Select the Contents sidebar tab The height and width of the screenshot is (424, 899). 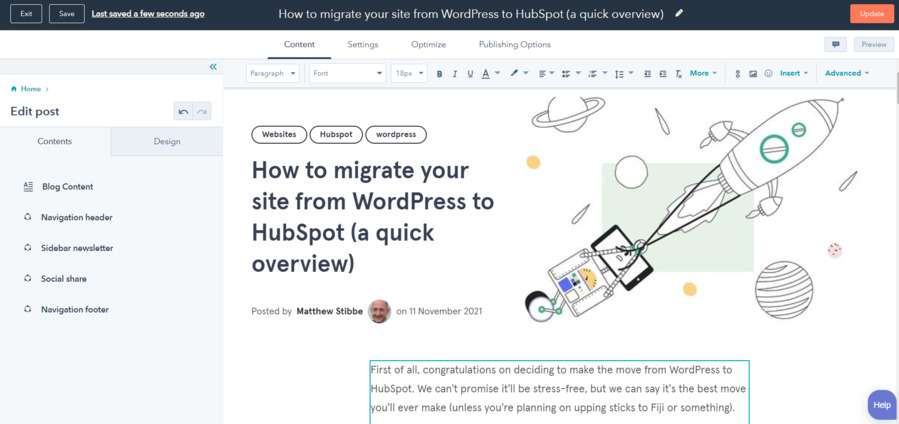coord(54,142)
